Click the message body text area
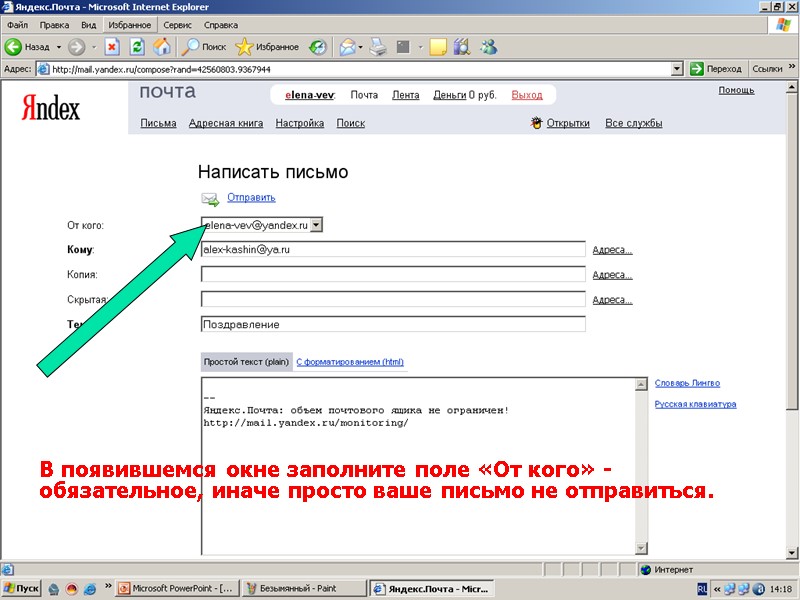Viewport: 800px width, 600px height. [418, 466]
